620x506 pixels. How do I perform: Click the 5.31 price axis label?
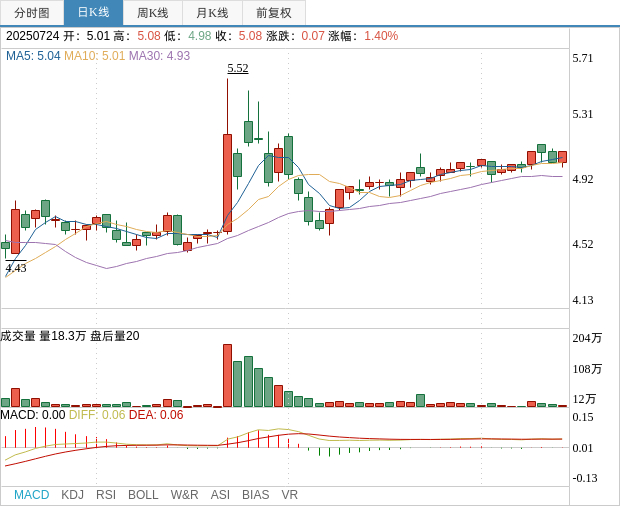(583, 115)
